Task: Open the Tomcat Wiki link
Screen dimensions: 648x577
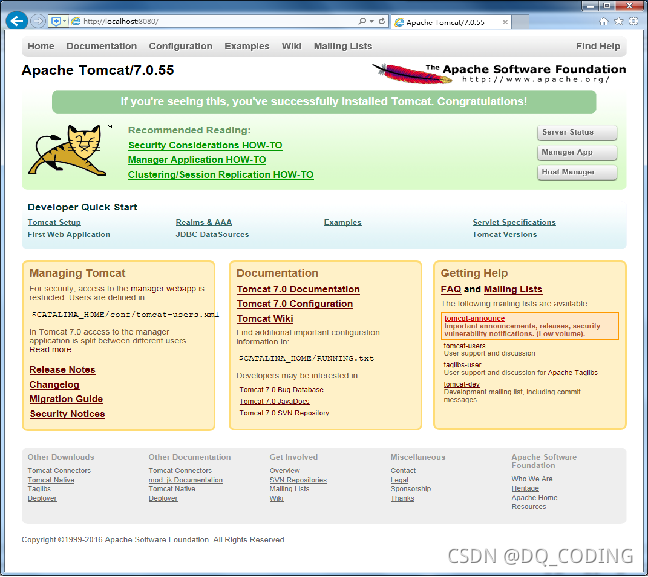Action: (265, 319)
